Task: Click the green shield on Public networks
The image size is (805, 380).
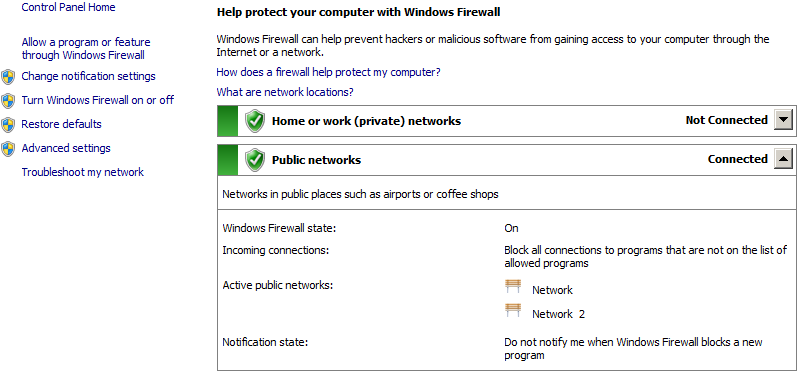Action: (255, 160)
